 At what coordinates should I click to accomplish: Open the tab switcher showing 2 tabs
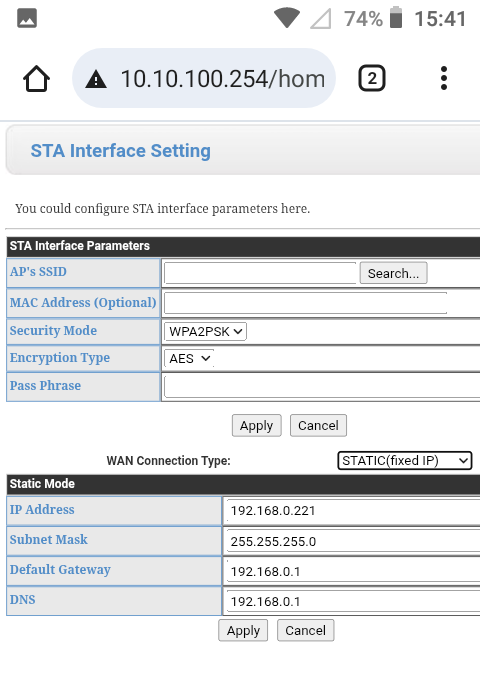[372, 79]
